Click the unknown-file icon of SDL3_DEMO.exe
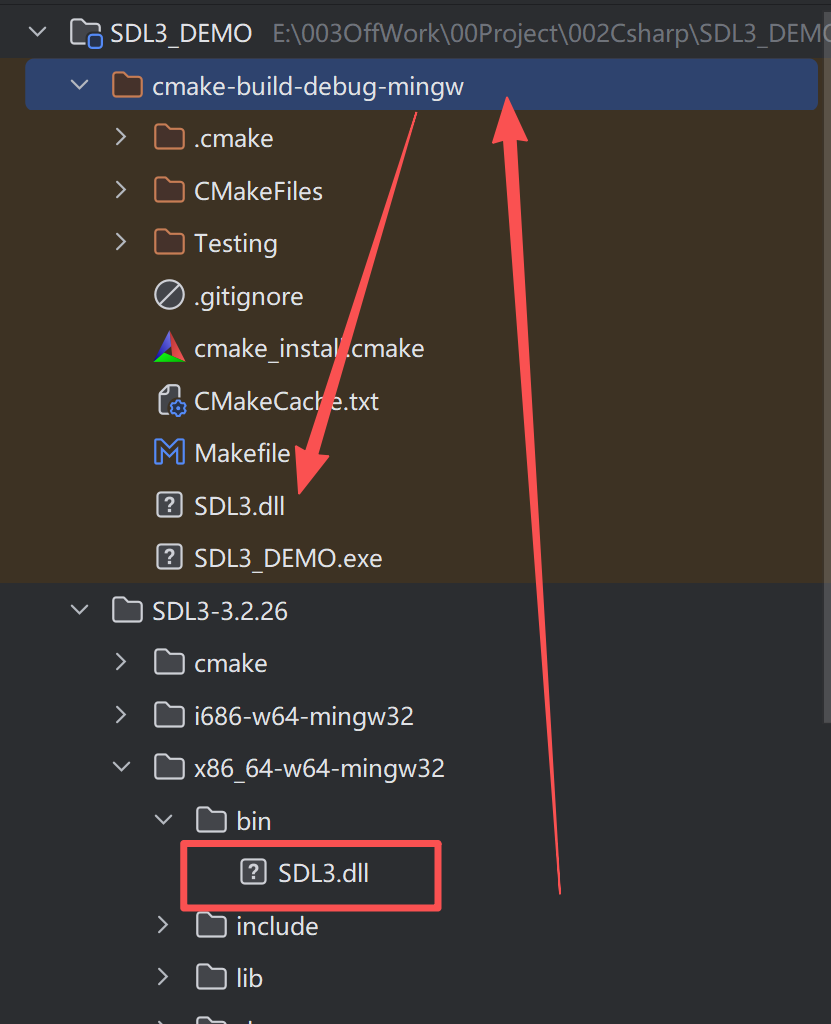This screenshot has width=831, height=1024. pyautogui.click(x=169, y=558)
